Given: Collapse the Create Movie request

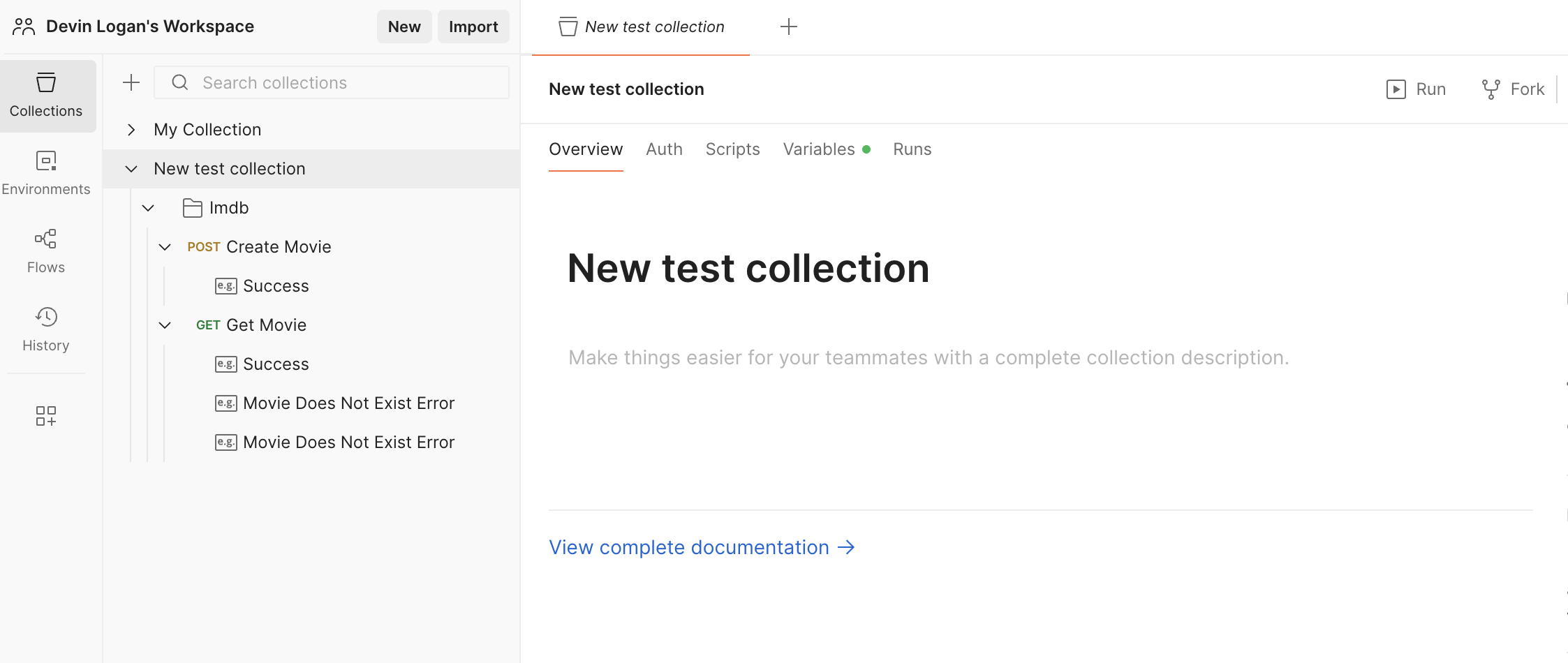Looking at the screenshot, I should (165, 246).
